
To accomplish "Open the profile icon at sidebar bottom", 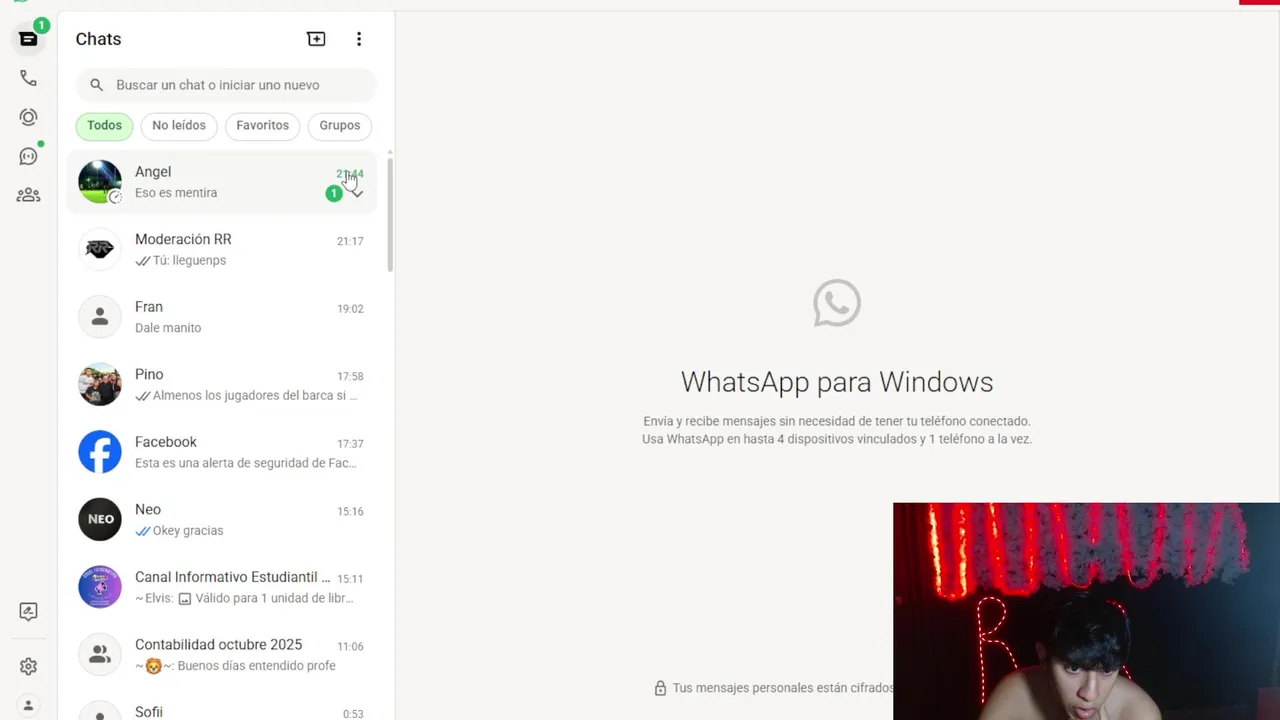I will tap(28, 706).
